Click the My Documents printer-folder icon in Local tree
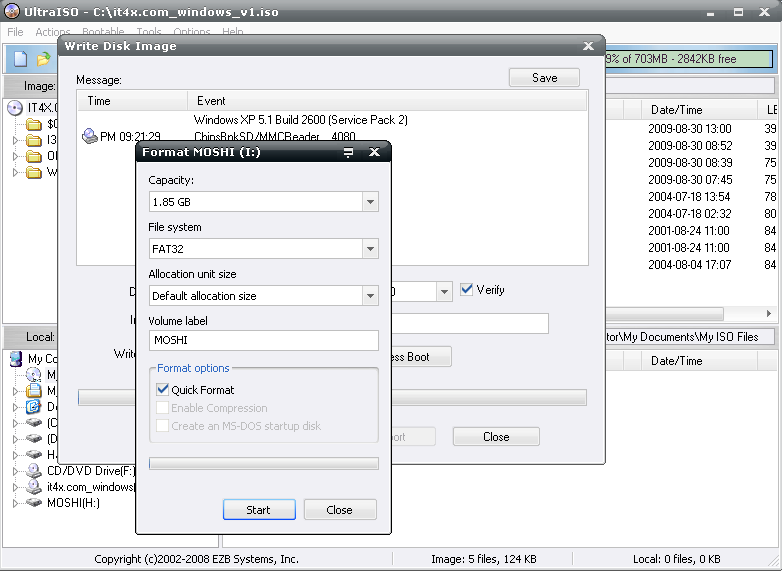The width and height of the screenshot is (782, 571). pos(33,390)
